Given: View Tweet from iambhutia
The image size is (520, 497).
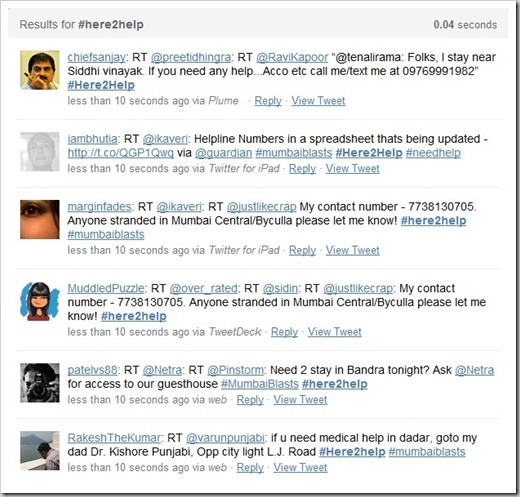Looking at the screenshot, I should click(x=352, y=169).
